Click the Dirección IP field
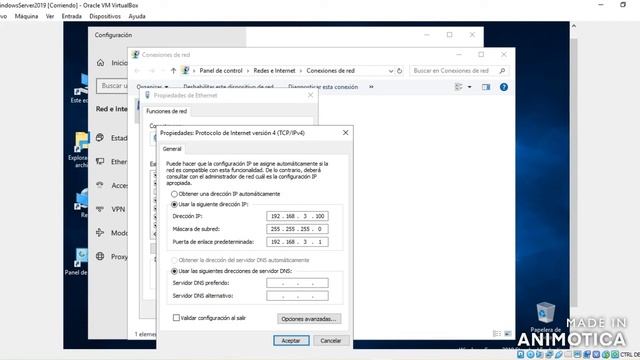 point(297,216)
